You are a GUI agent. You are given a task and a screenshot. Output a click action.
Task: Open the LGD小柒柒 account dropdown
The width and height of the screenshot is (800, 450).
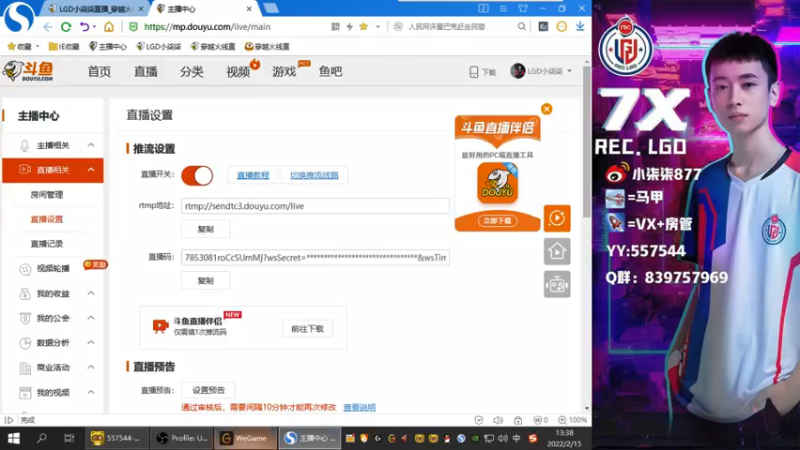pyautogui.click(x=541, y=71)
